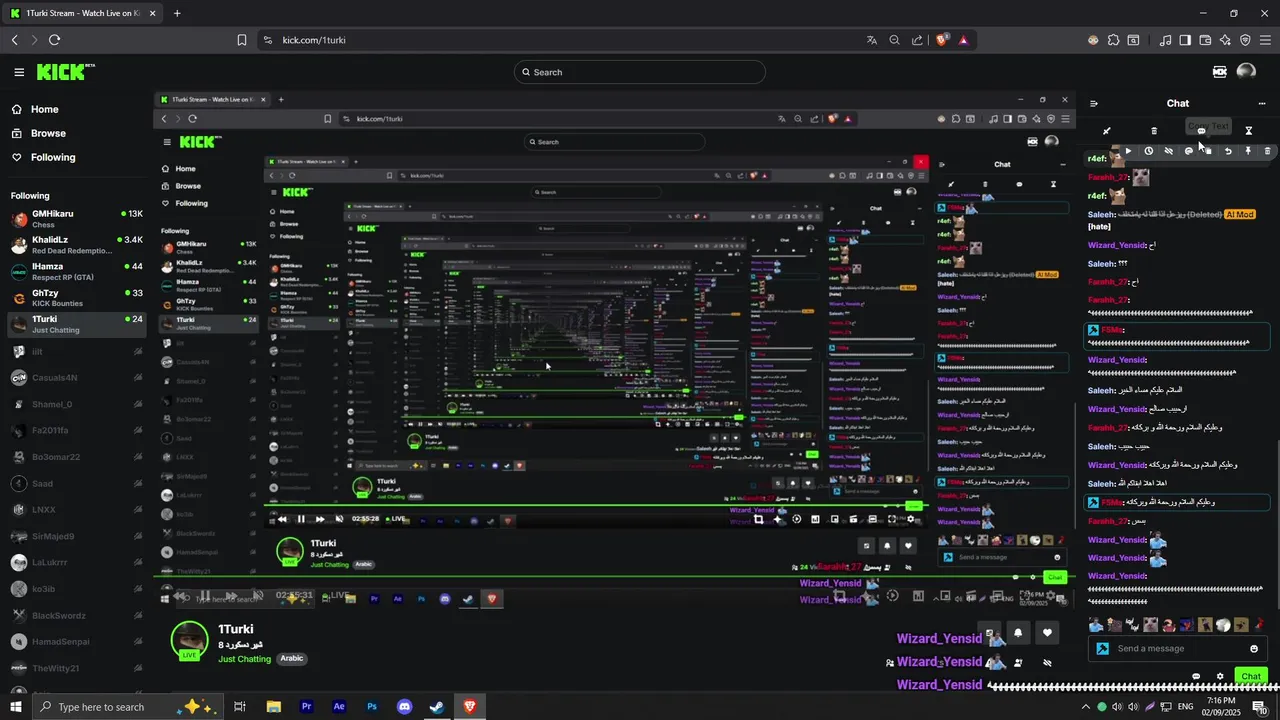Click crossed-eye icon on r4ef message hover bar
The image size is (1280, 720).
pos(1168,151)
